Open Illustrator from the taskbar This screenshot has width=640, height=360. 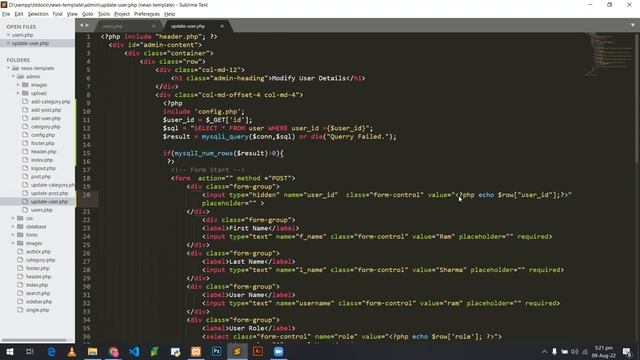(x=258, y=351)
